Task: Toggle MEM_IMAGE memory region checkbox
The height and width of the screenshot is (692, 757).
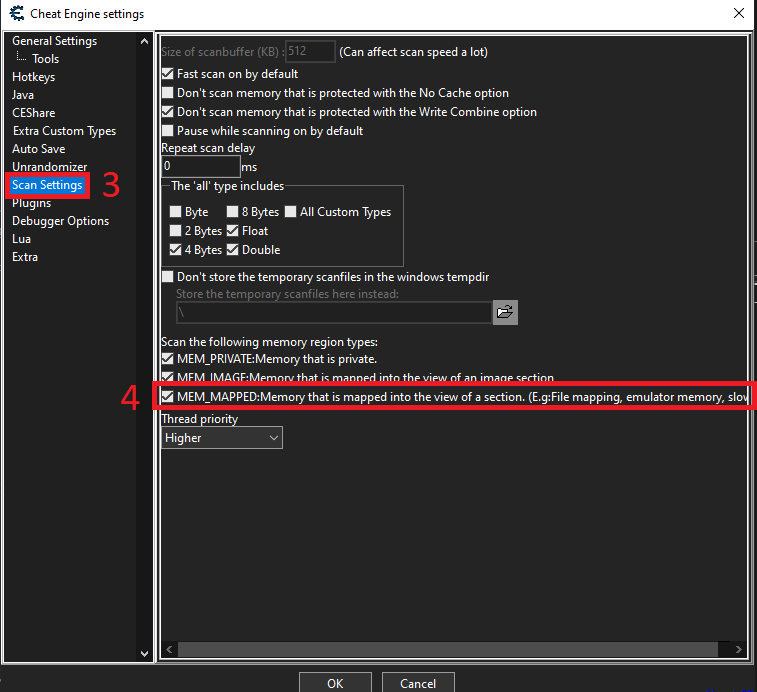Action: coord(167,377)
